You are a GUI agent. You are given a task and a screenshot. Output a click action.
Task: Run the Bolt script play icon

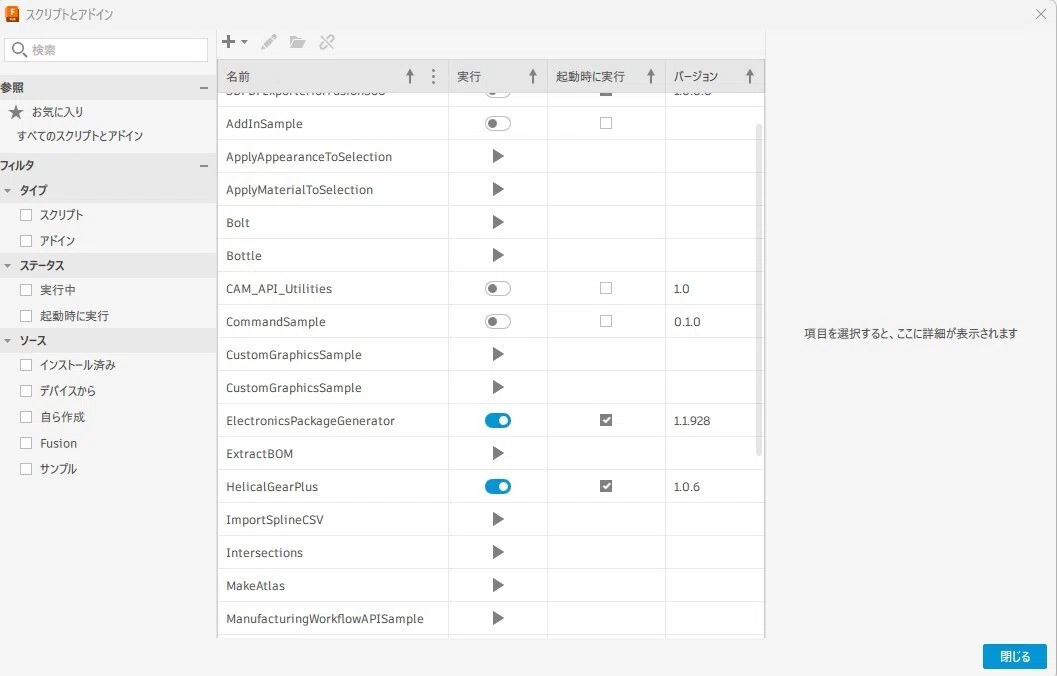pos(497,222)
